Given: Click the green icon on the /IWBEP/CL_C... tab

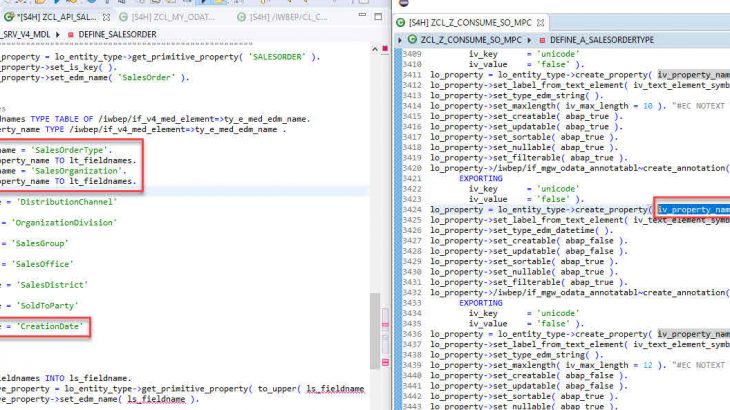Looking at the screenshot, I should tap(241, 17).
